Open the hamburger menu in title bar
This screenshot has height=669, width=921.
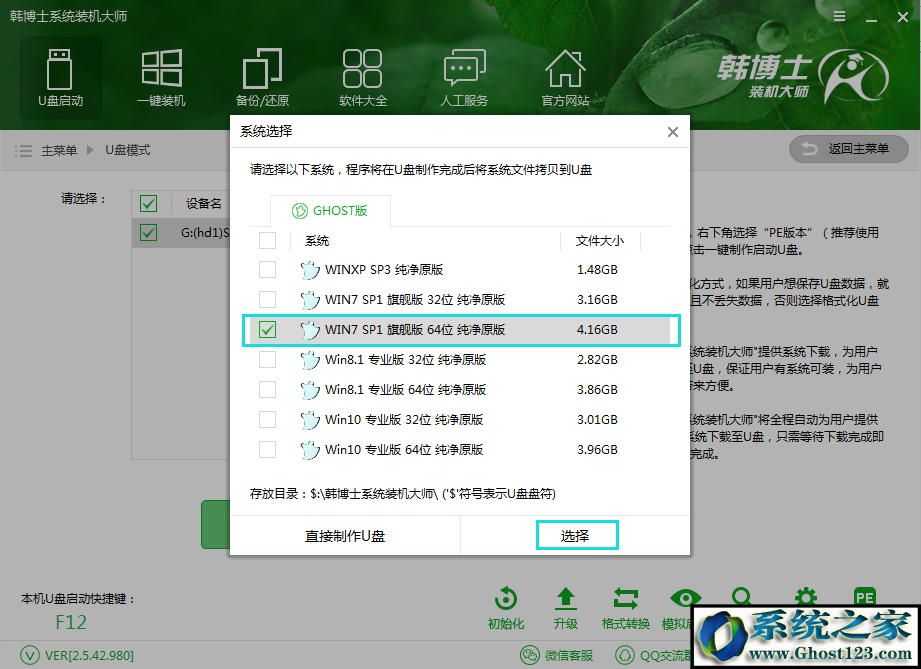(x=839, y=16)
